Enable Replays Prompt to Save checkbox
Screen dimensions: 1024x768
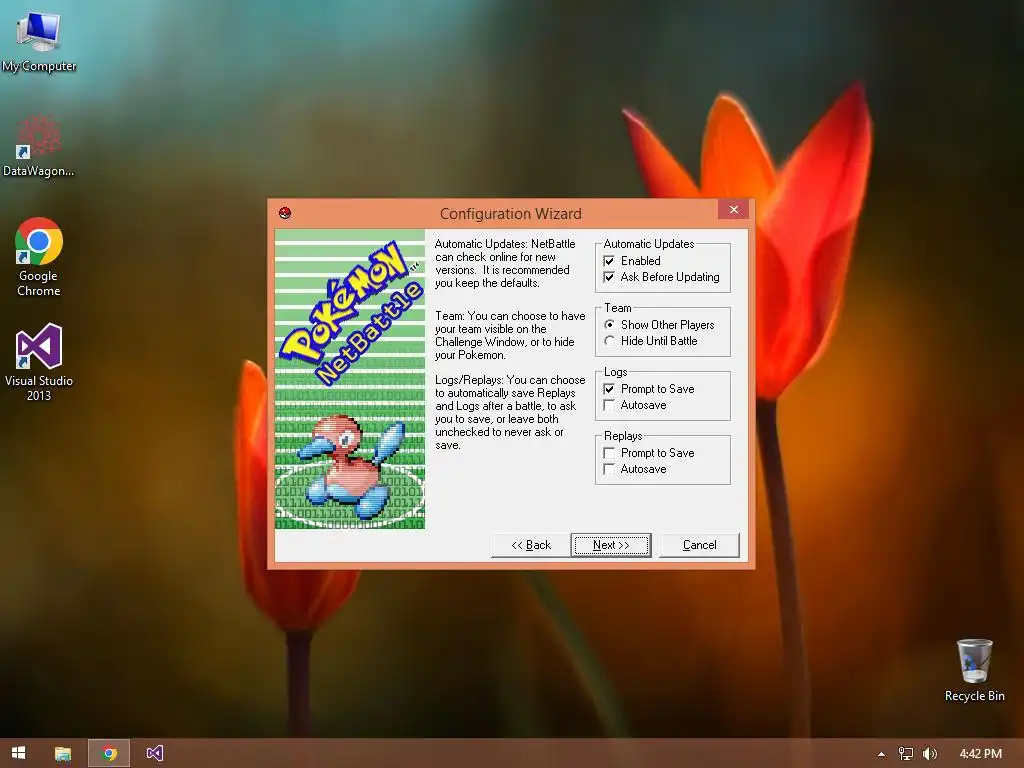click(609, 453)
